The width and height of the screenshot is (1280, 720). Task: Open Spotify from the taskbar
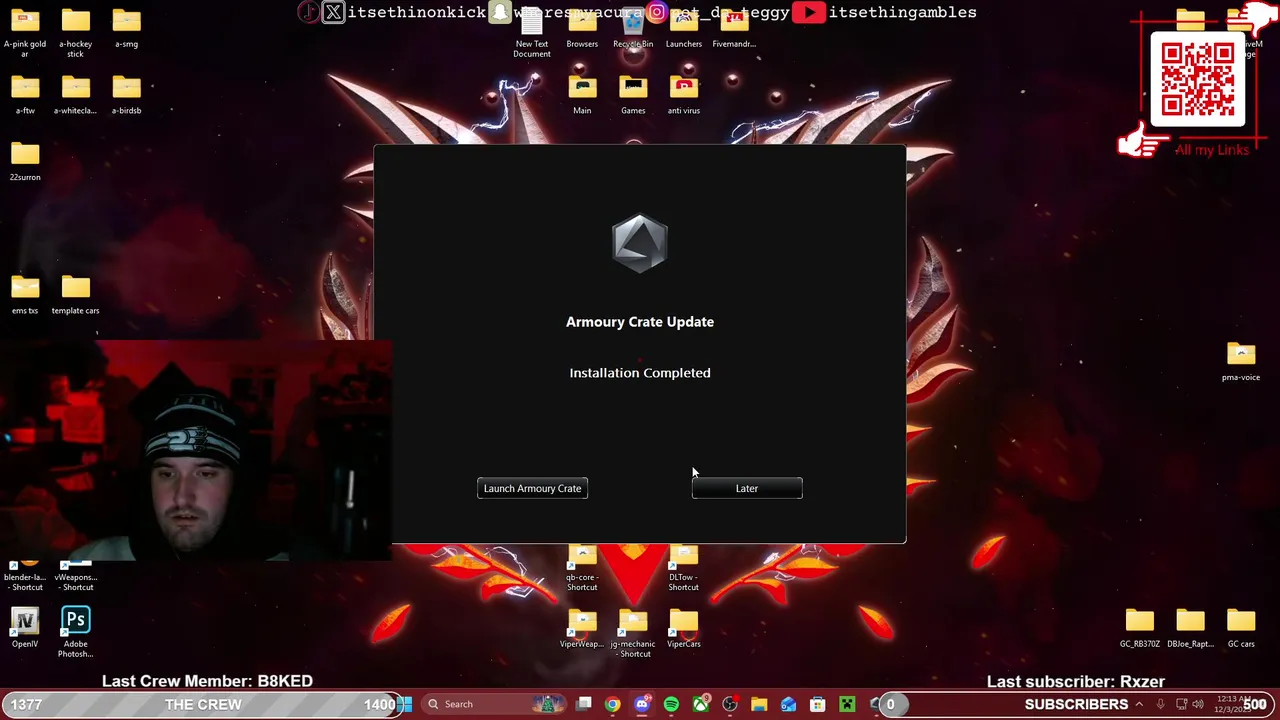coord(671,704)
